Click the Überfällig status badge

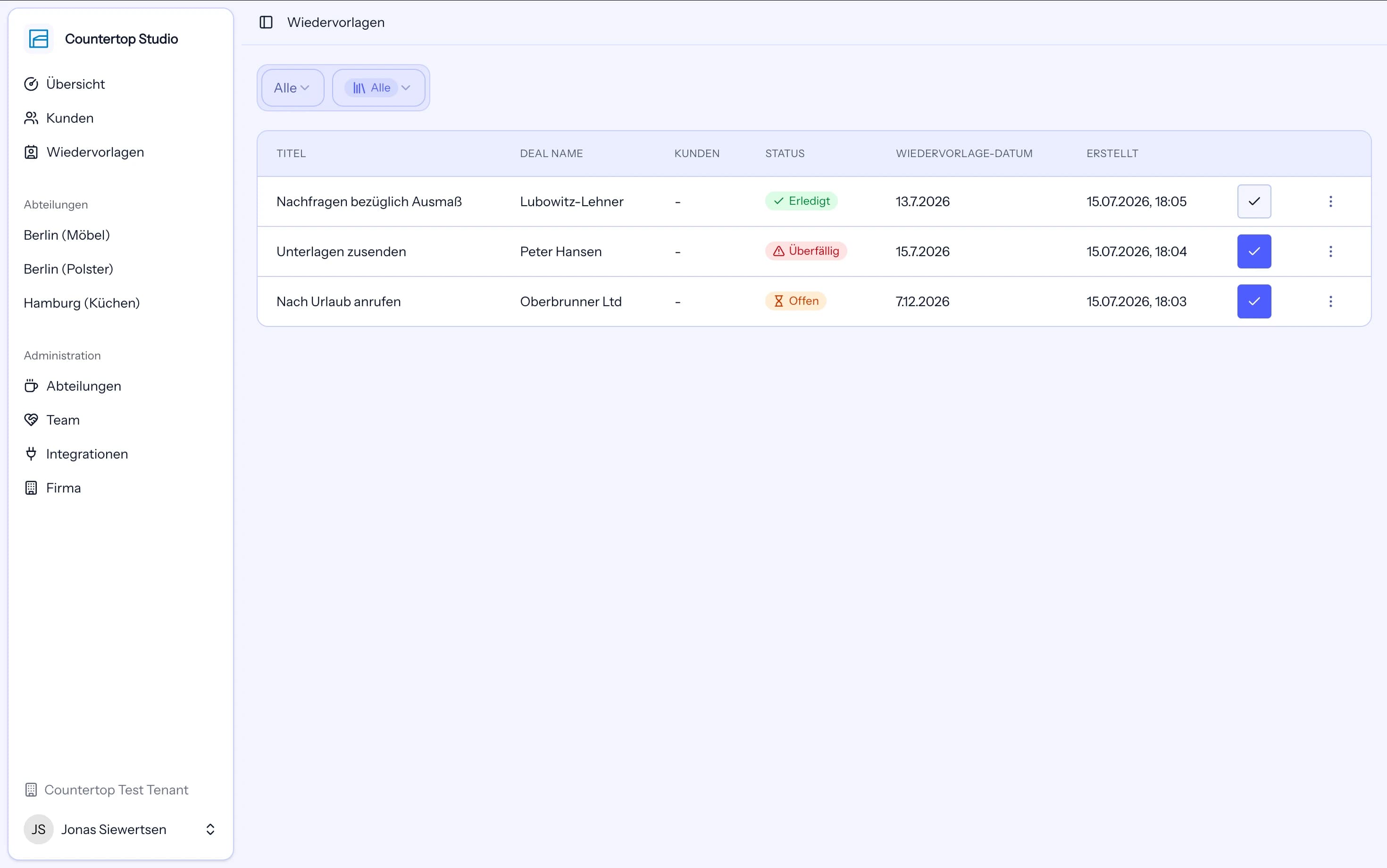(806, 251)
